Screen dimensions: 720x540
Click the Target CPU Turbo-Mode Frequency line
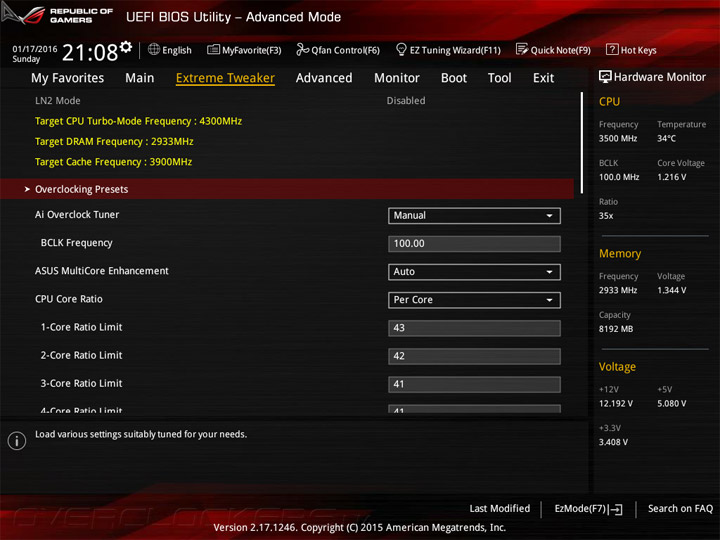click(x=138, y=121)
